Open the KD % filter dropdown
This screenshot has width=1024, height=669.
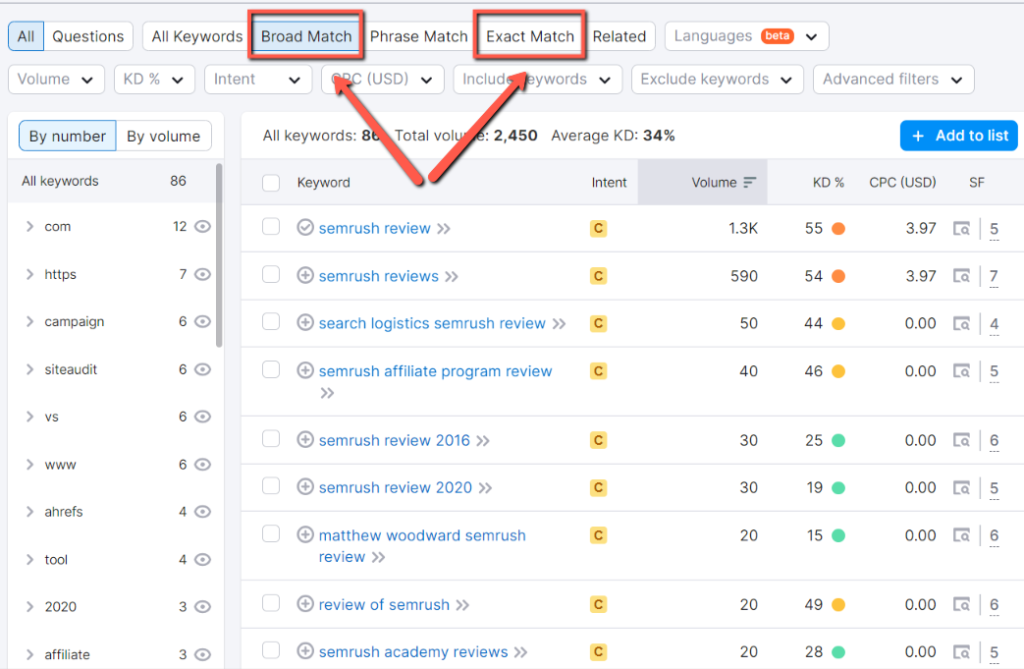pyautogui.click(x=153, y=79)
